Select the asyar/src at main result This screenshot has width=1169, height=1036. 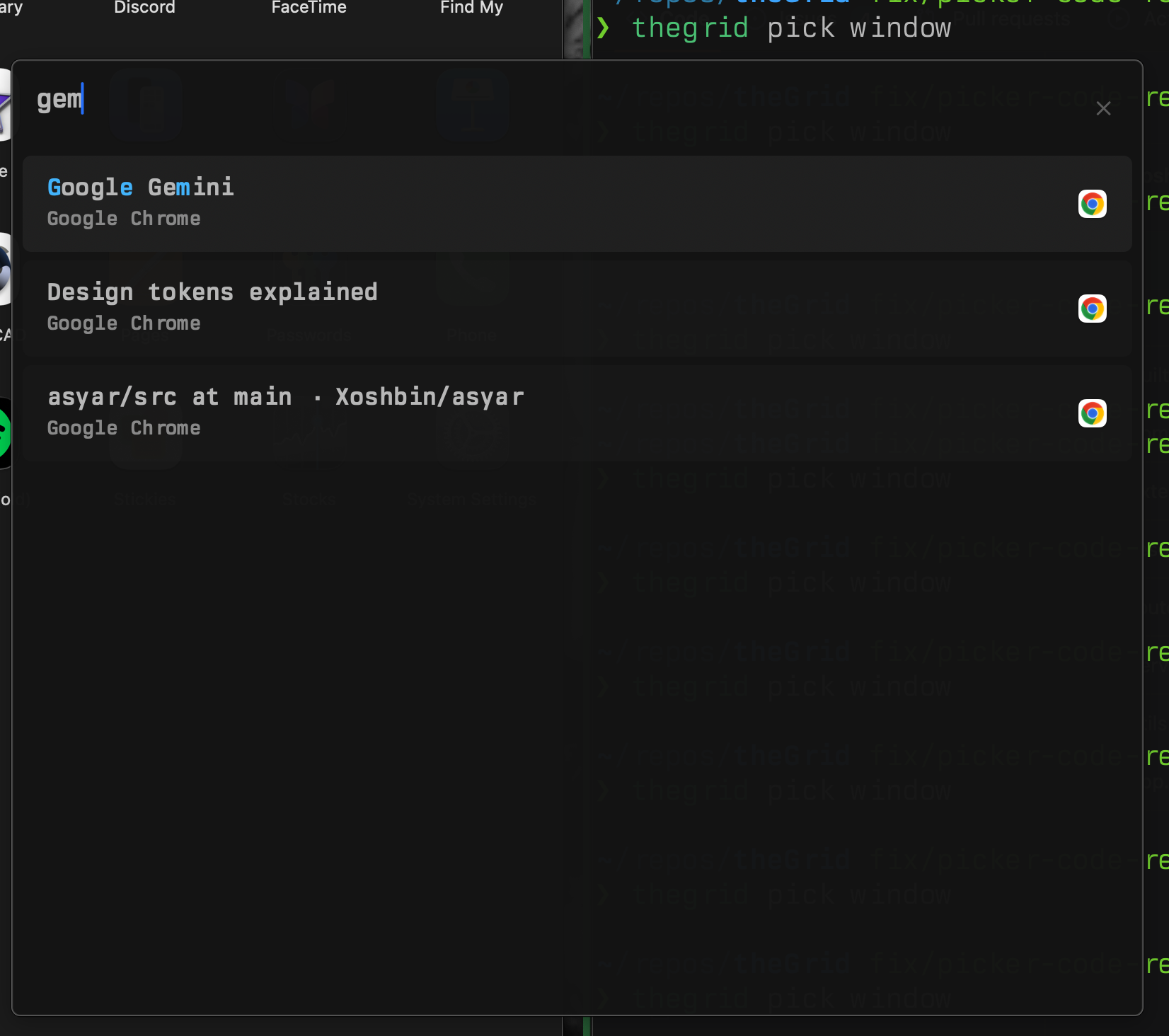577,413
